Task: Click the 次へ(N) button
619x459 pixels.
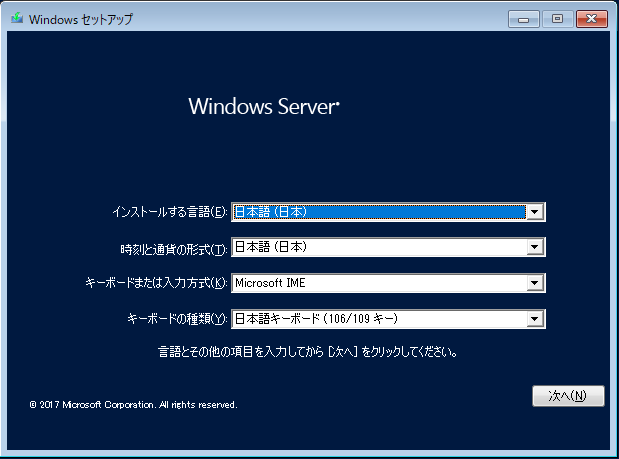Action: (x=568, y=395)
